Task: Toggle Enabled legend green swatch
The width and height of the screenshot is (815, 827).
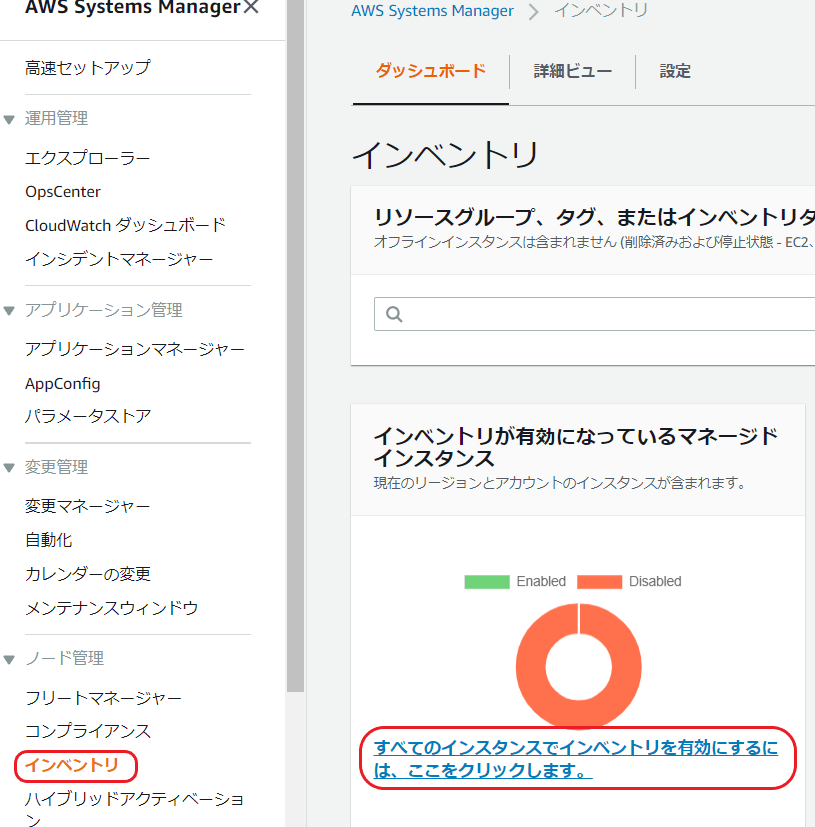Action: [487, 582]
